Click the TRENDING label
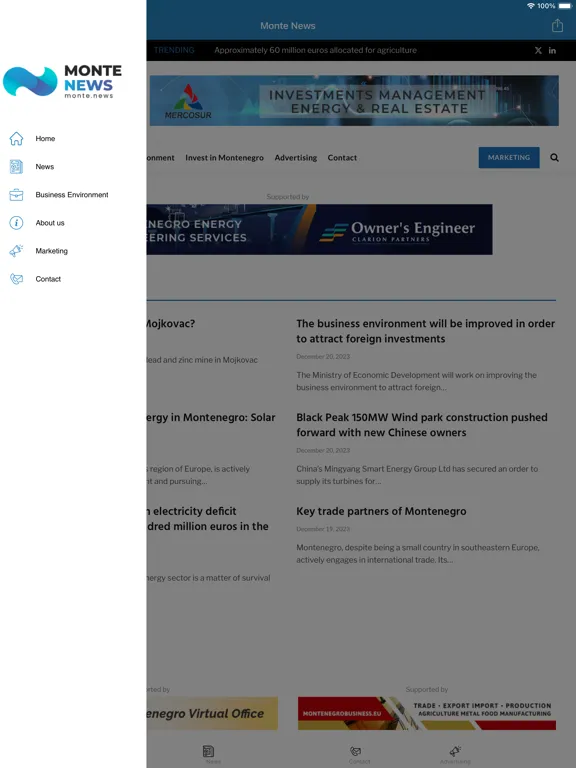This screenshot has height=768, width=576. [174, 50]
